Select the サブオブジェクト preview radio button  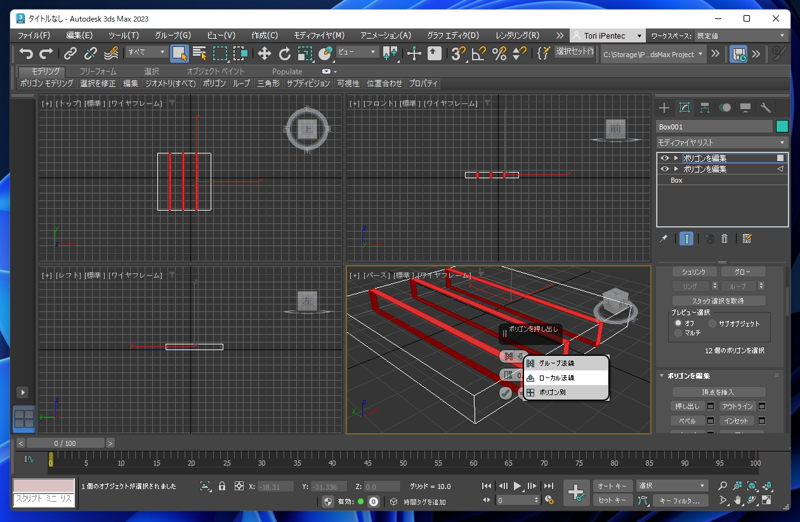click(712, 324)
